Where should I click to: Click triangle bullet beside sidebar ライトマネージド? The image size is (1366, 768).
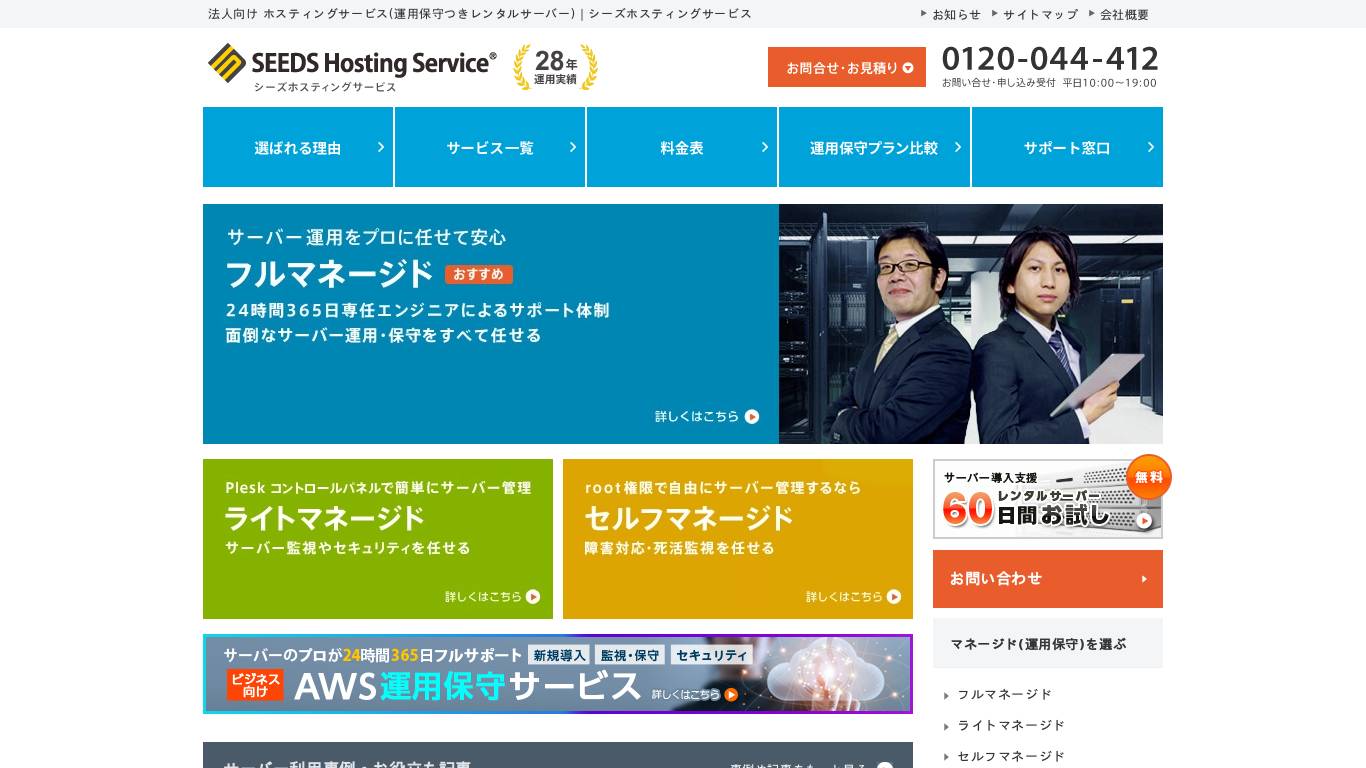coord(946,726)
